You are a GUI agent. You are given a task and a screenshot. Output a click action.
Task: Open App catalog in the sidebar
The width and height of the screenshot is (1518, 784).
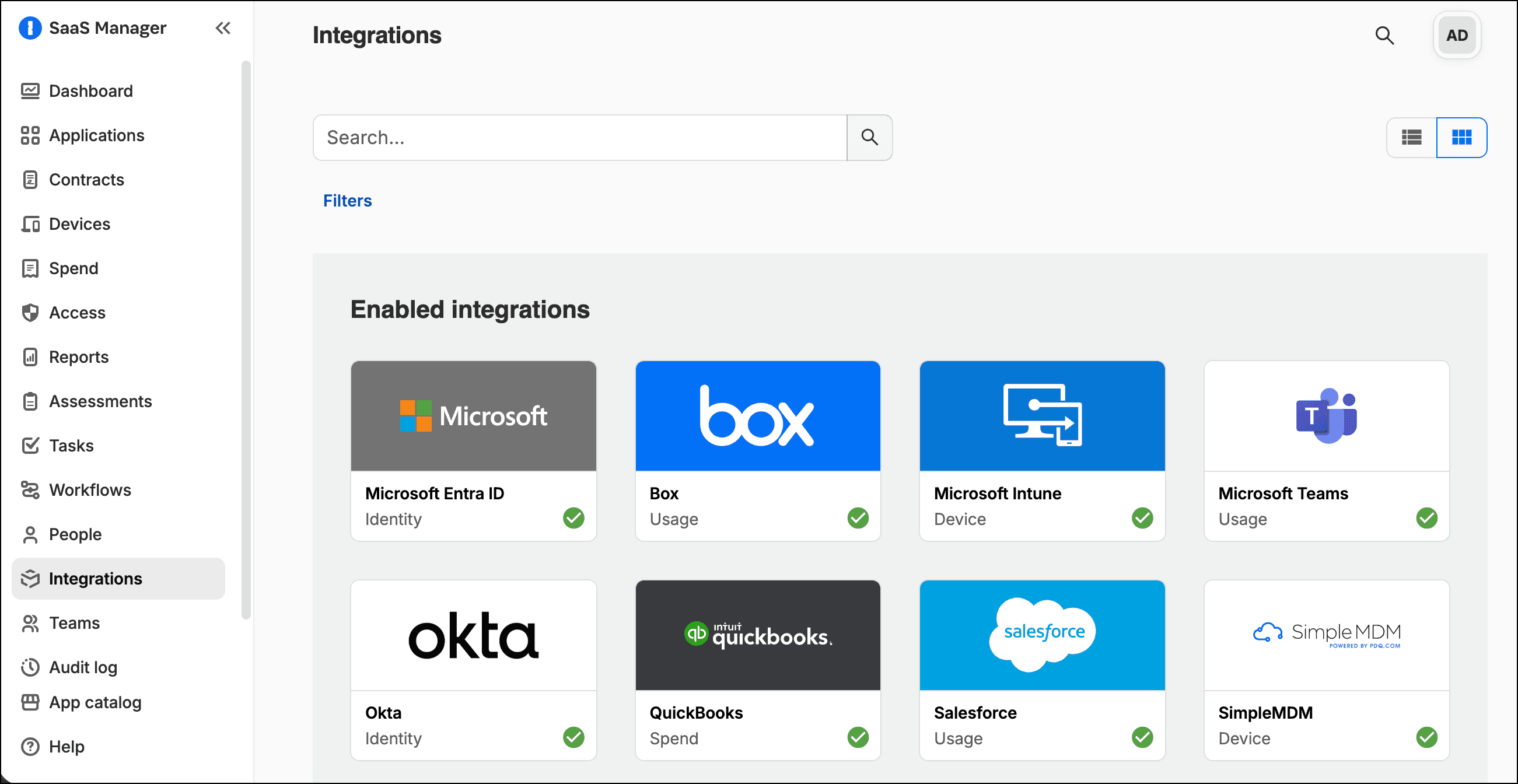(x=118, y=702)
